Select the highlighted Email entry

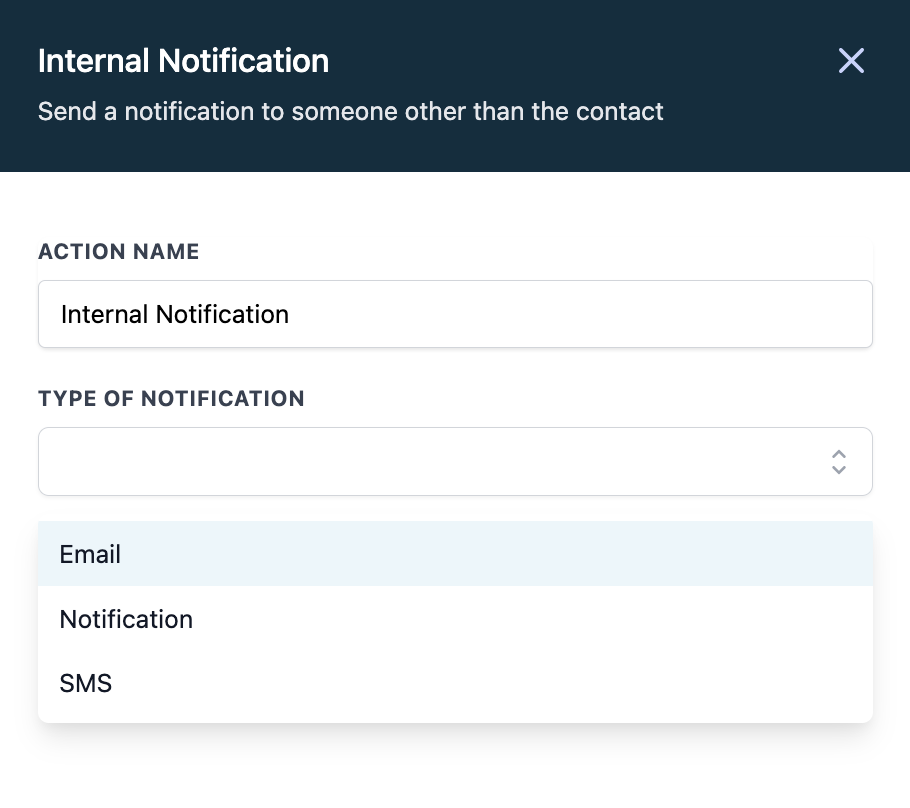coord(455,554)
